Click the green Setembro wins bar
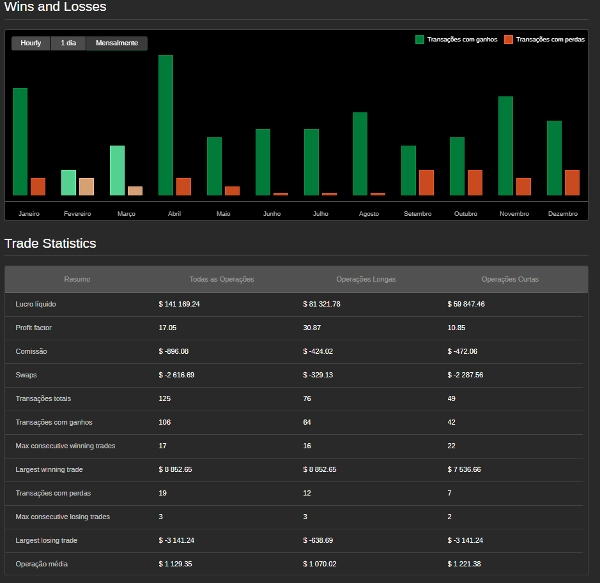600x583 pixels. tap(408, 170)
